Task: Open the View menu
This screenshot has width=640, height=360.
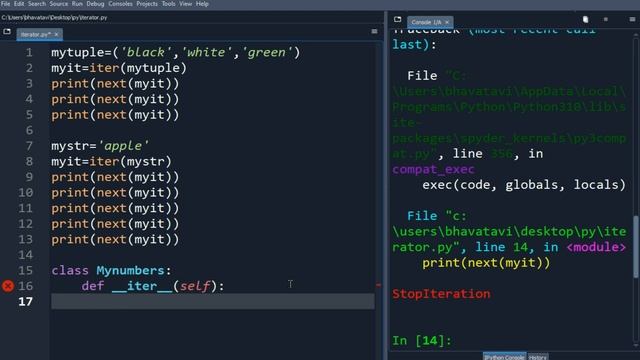Action: pyautogui.click(x=186, y=4)
